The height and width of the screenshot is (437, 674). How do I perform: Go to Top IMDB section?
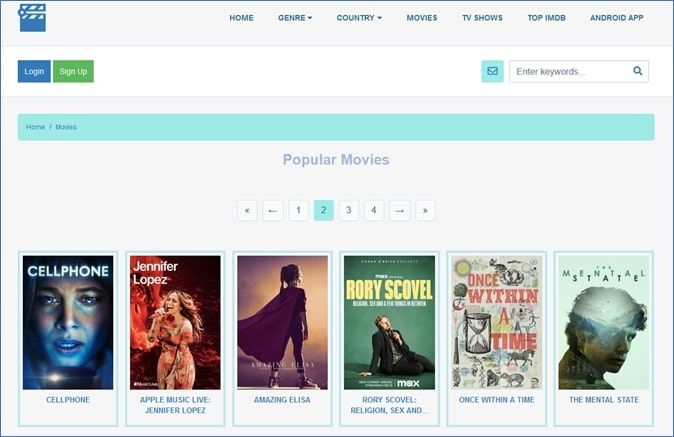(x=547, y=18)
